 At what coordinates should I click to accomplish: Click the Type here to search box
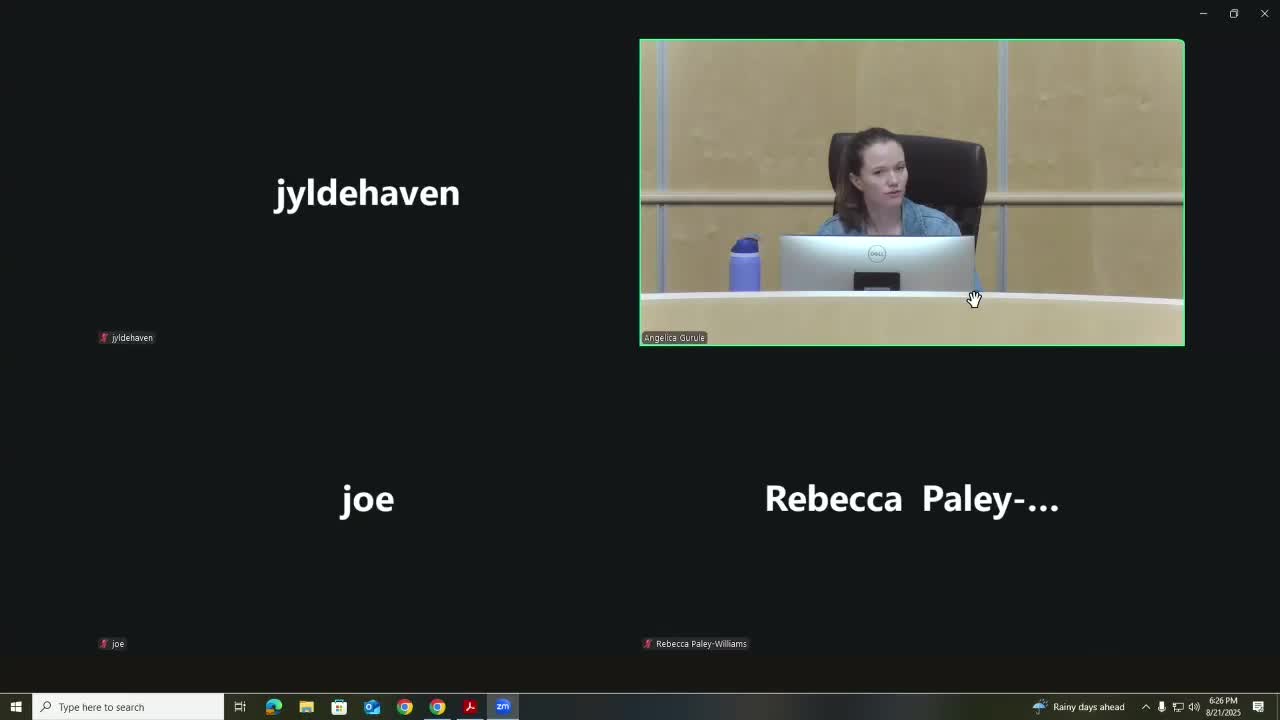pos(128,707)
